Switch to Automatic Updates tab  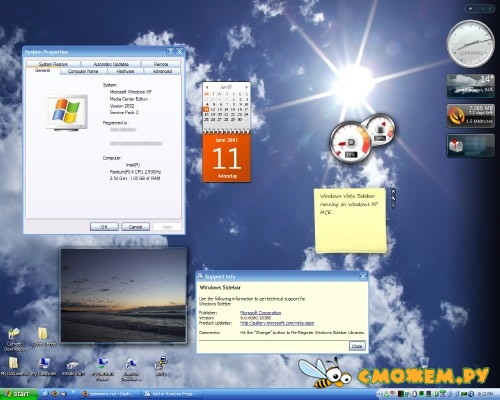111,64
